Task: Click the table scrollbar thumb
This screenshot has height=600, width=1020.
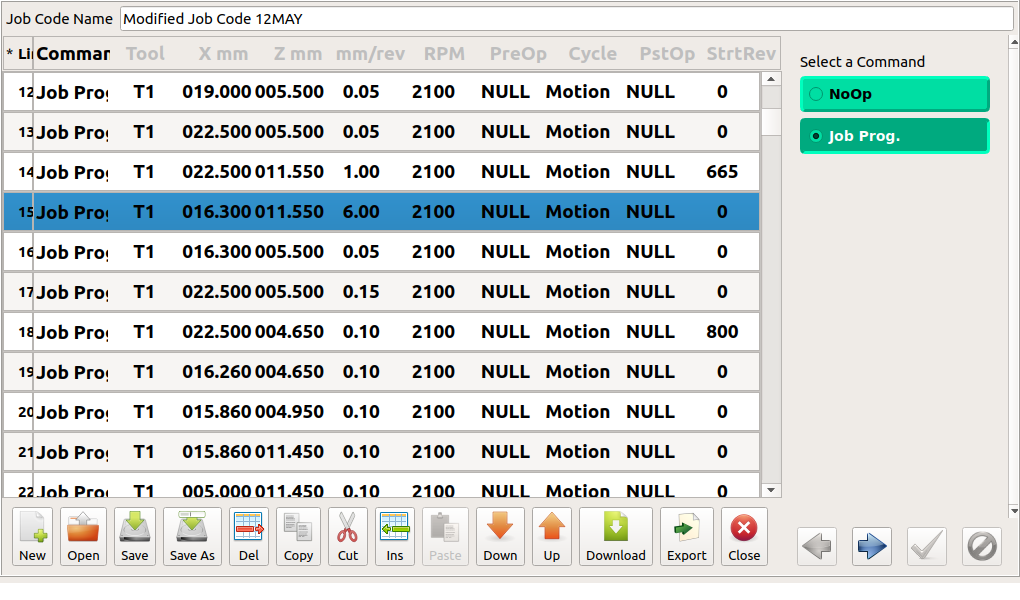Action: (771, 122)
